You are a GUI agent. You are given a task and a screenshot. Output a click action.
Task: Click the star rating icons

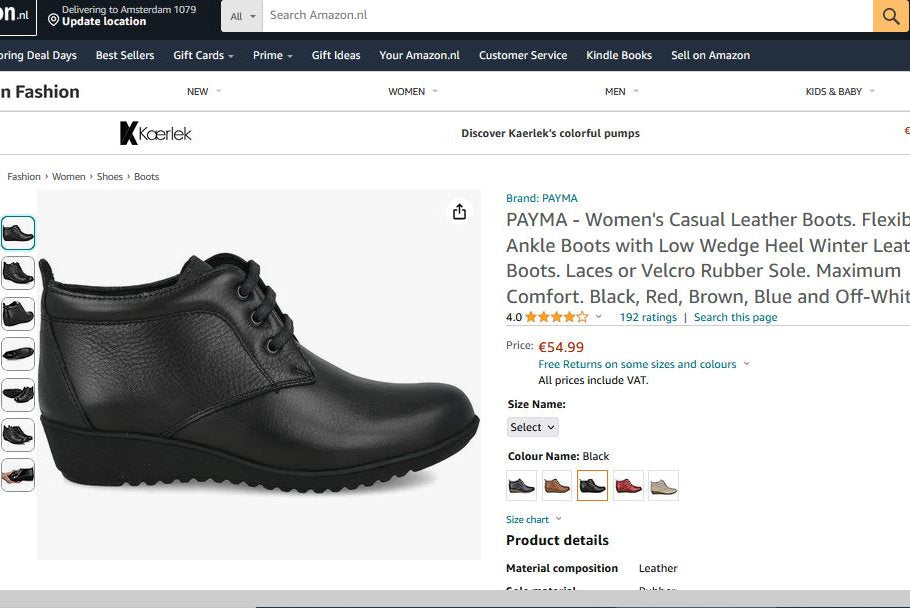point(556,317)
